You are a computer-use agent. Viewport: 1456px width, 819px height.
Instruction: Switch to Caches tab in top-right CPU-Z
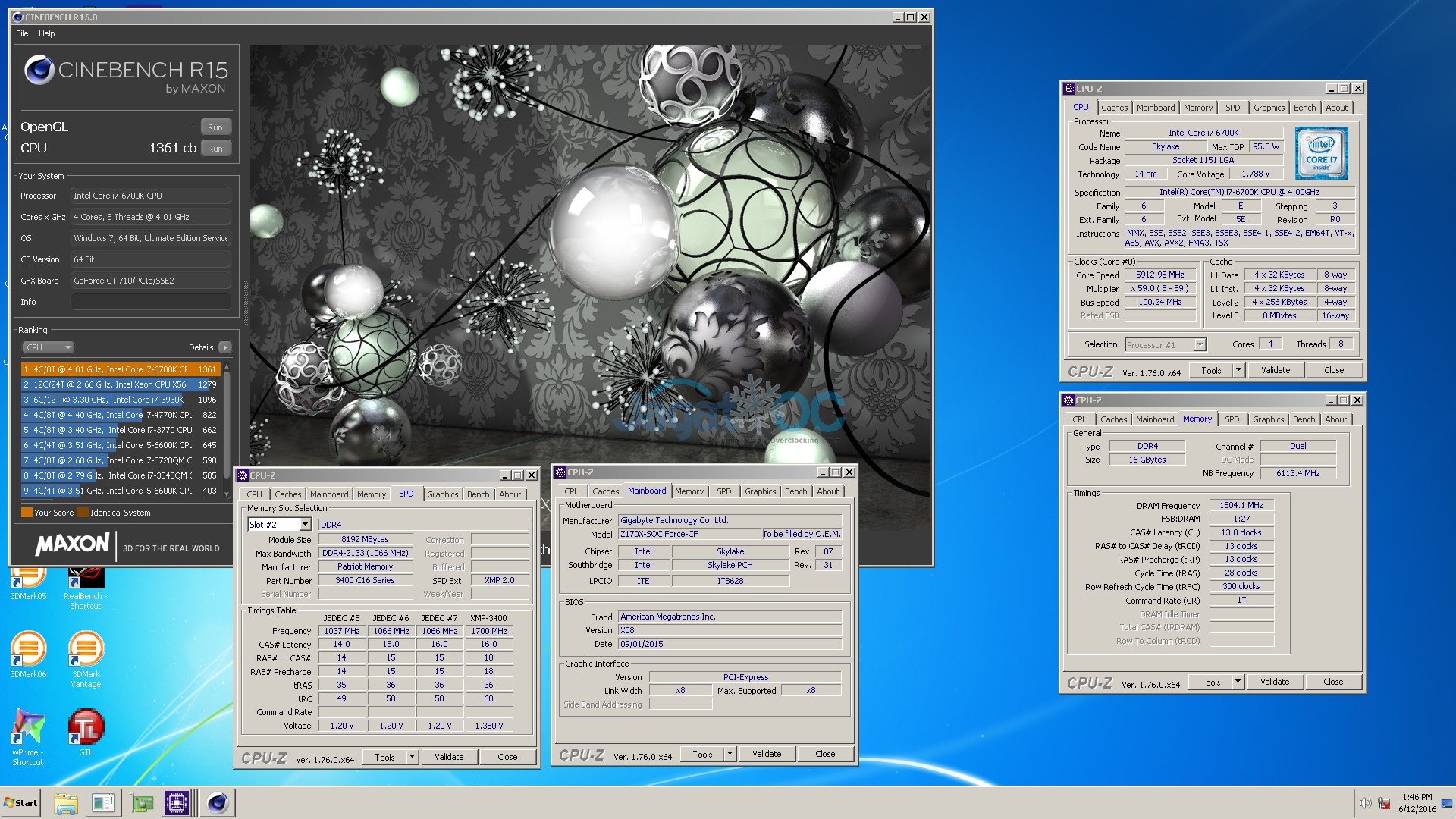1114,108
